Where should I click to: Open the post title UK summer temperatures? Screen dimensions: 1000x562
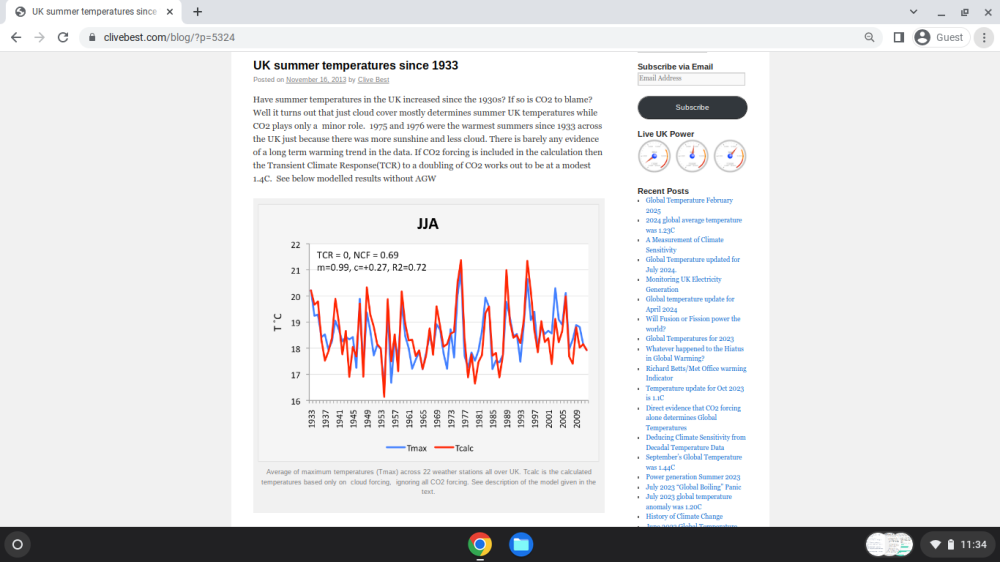click(355, 65)
